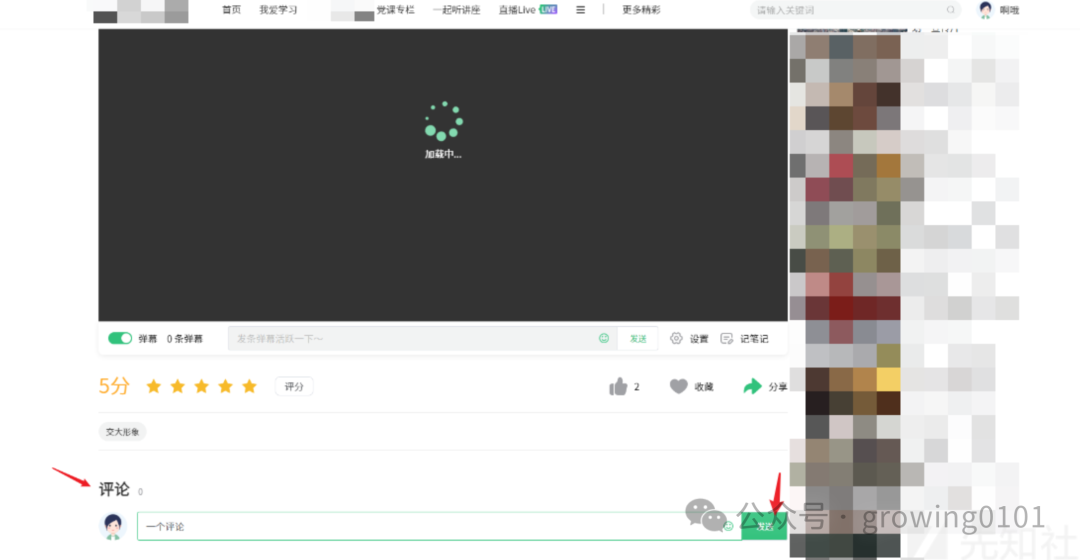Click the 评分 button
Screen dimensions: 1080x560
tap(294, 386)
